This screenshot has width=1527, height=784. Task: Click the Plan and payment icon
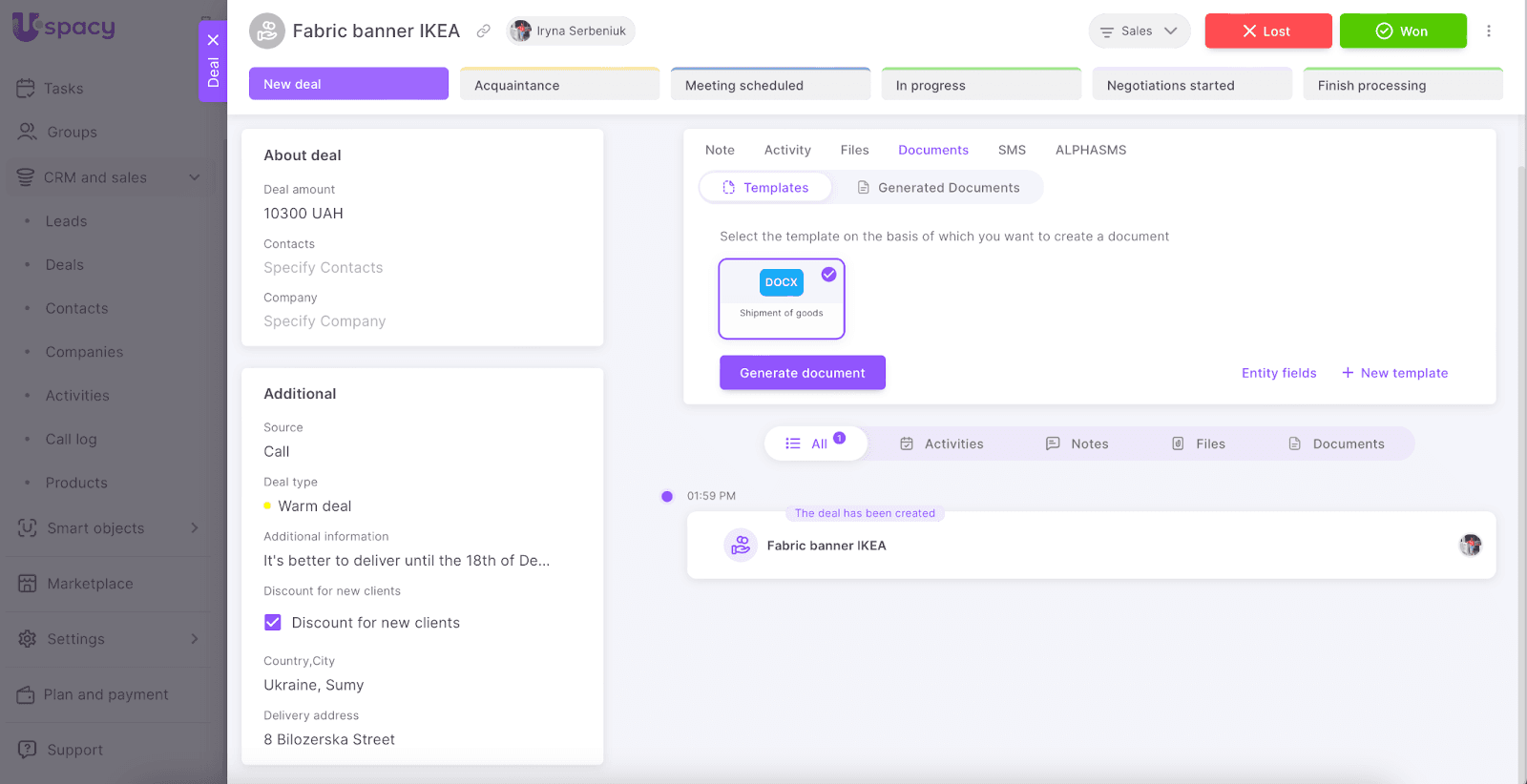(x=26, y=695)
